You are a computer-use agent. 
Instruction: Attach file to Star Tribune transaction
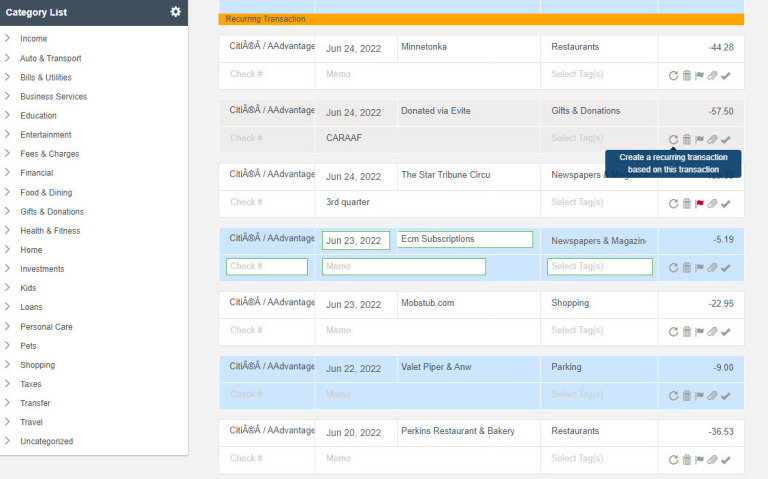(x=713, y=204)
